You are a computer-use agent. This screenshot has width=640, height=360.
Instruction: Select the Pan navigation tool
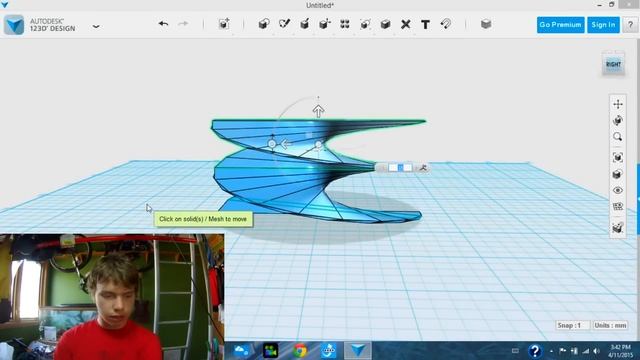coord(618,104)
